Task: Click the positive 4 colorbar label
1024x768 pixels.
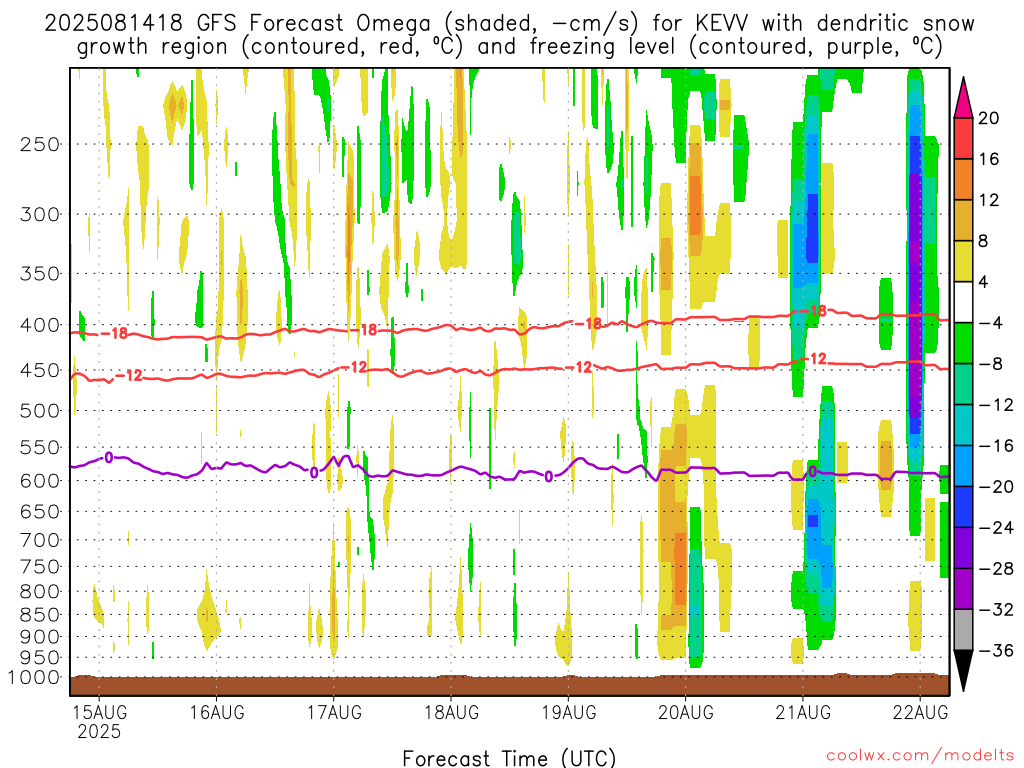Action: [x=984, y=282]
